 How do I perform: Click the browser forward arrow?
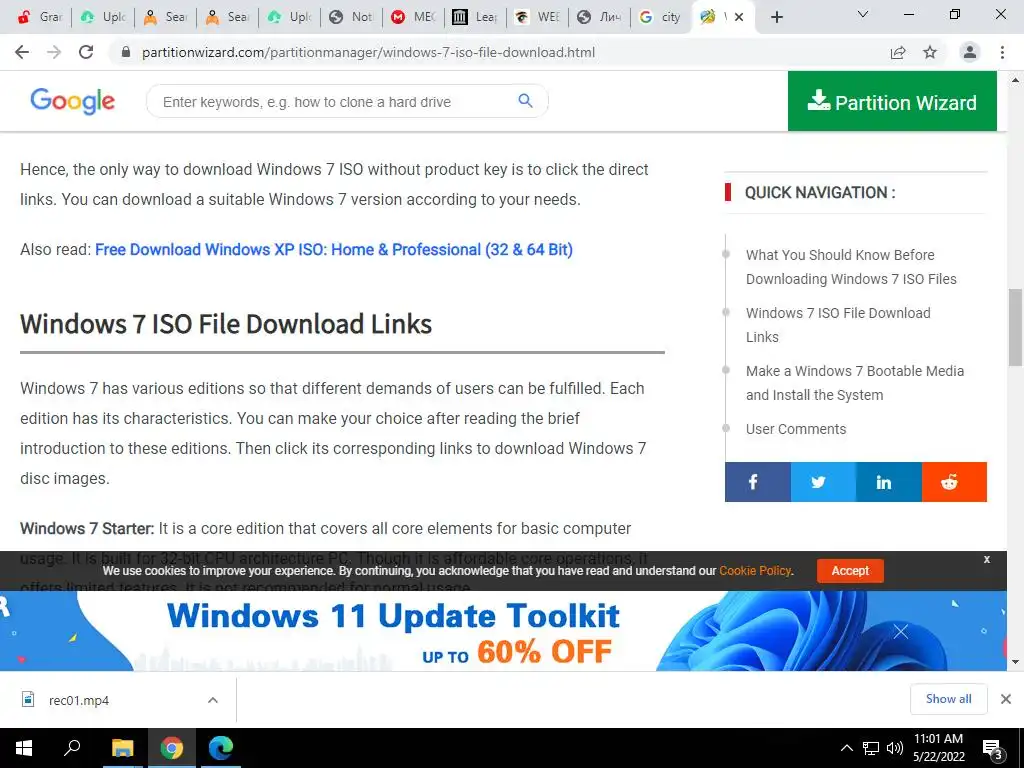(x=54, y=52)
